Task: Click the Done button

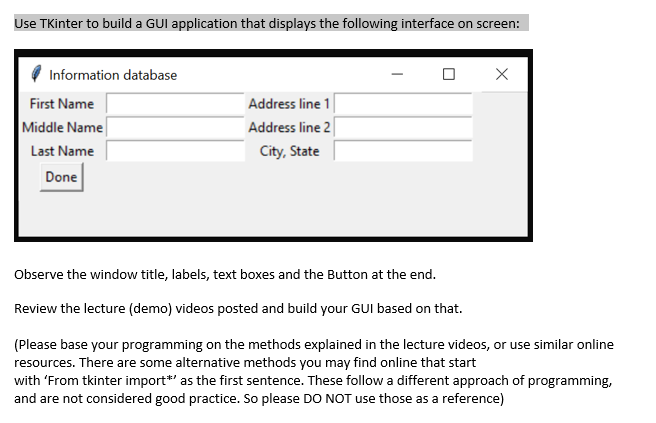Action: pyautogui.click(x=62, y=177)
